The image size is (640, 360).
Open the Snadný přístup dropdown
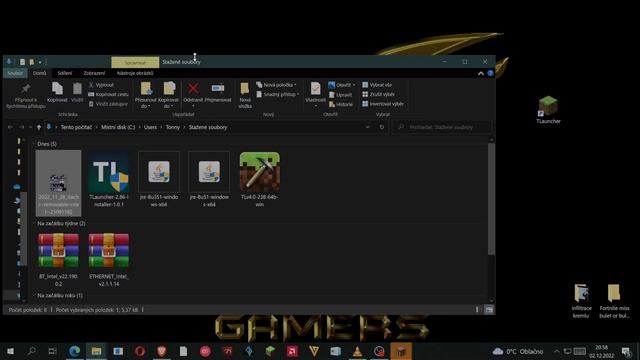click(x=278, y=94)
